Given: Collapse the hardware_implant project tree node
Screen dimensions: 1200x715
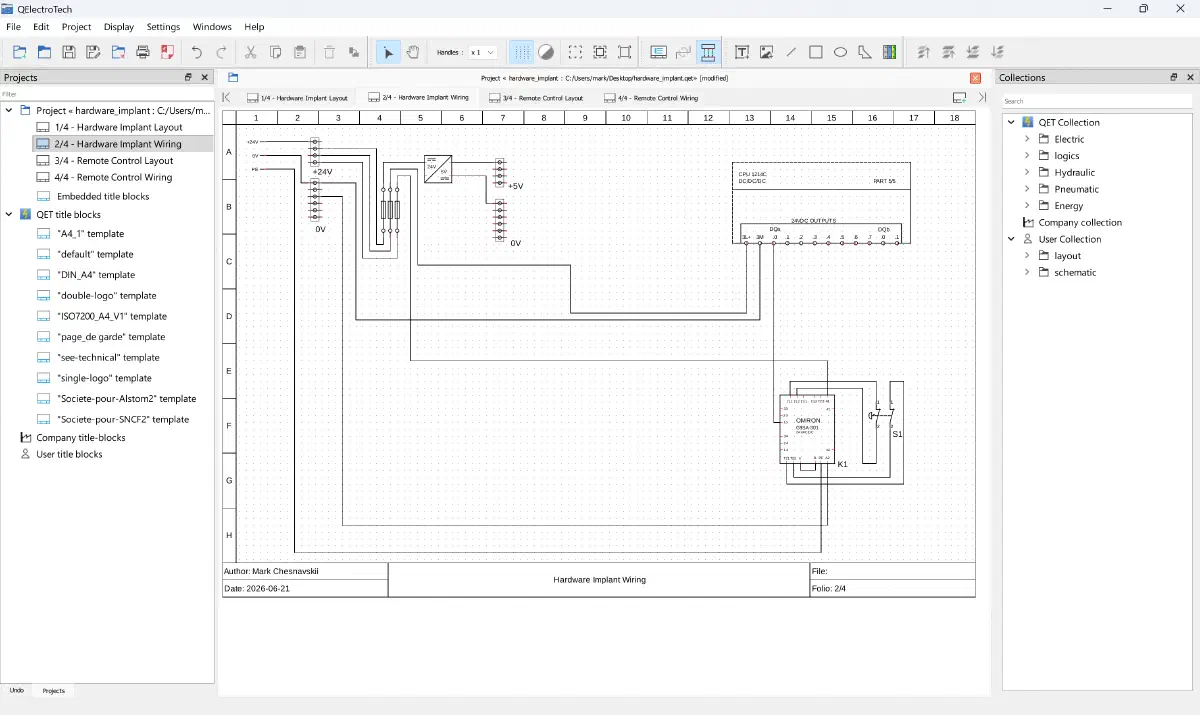Looking at the screenshot, I should [9, 110].
